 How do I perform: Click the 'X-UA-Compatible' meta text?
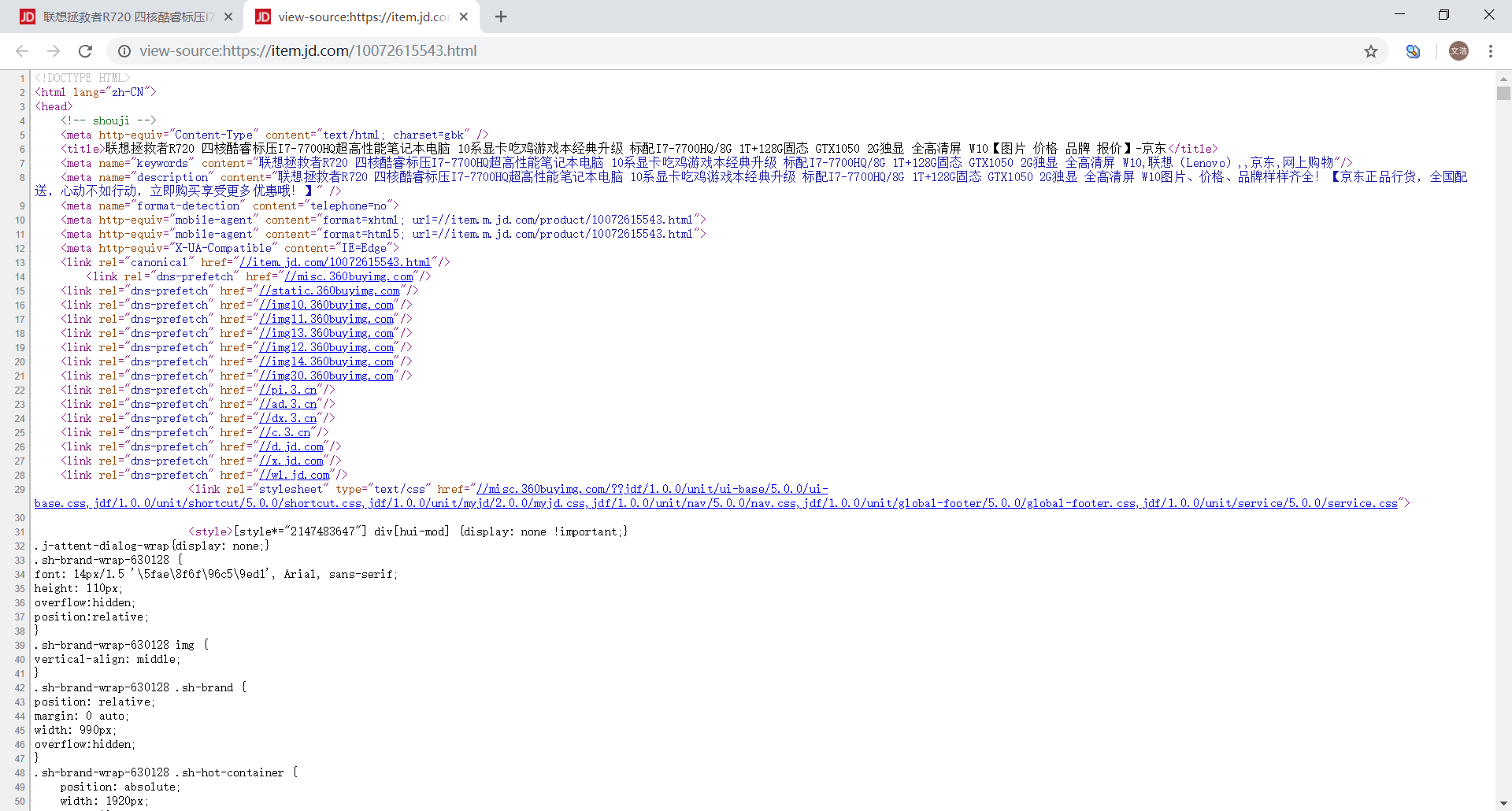pos(223,248)
